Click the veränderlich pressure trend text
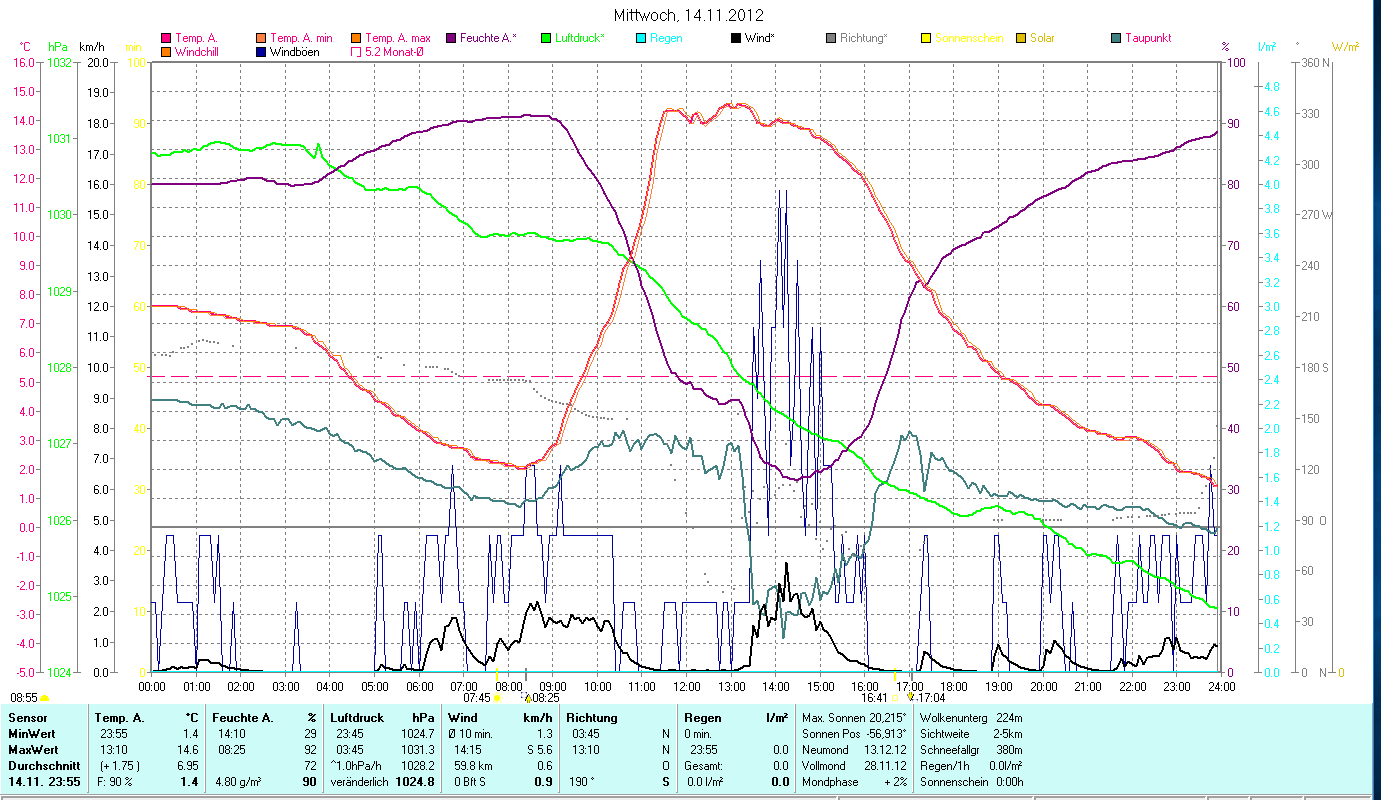1381x800 pixels. tap(361, 782)
